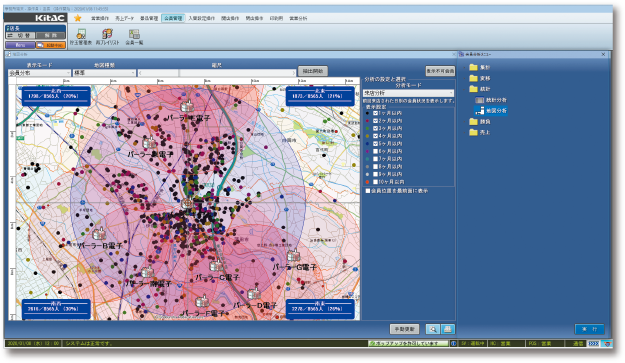Expand the 売上 tree node arrow
This screenshot has height=363, width=625.
tap(465, 132)
